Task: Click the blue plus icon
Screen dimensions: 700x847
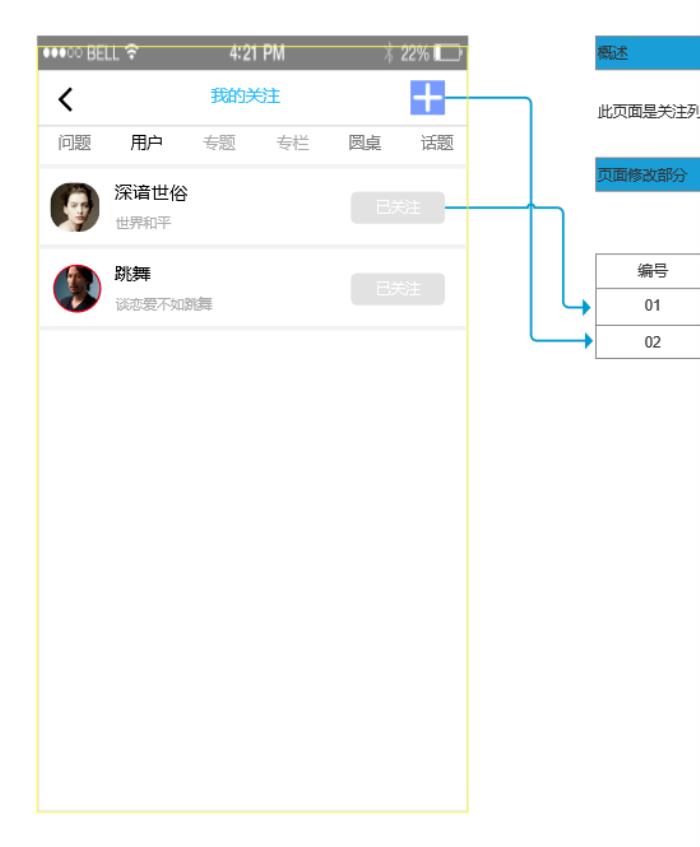Action: (x=427, y=98)
